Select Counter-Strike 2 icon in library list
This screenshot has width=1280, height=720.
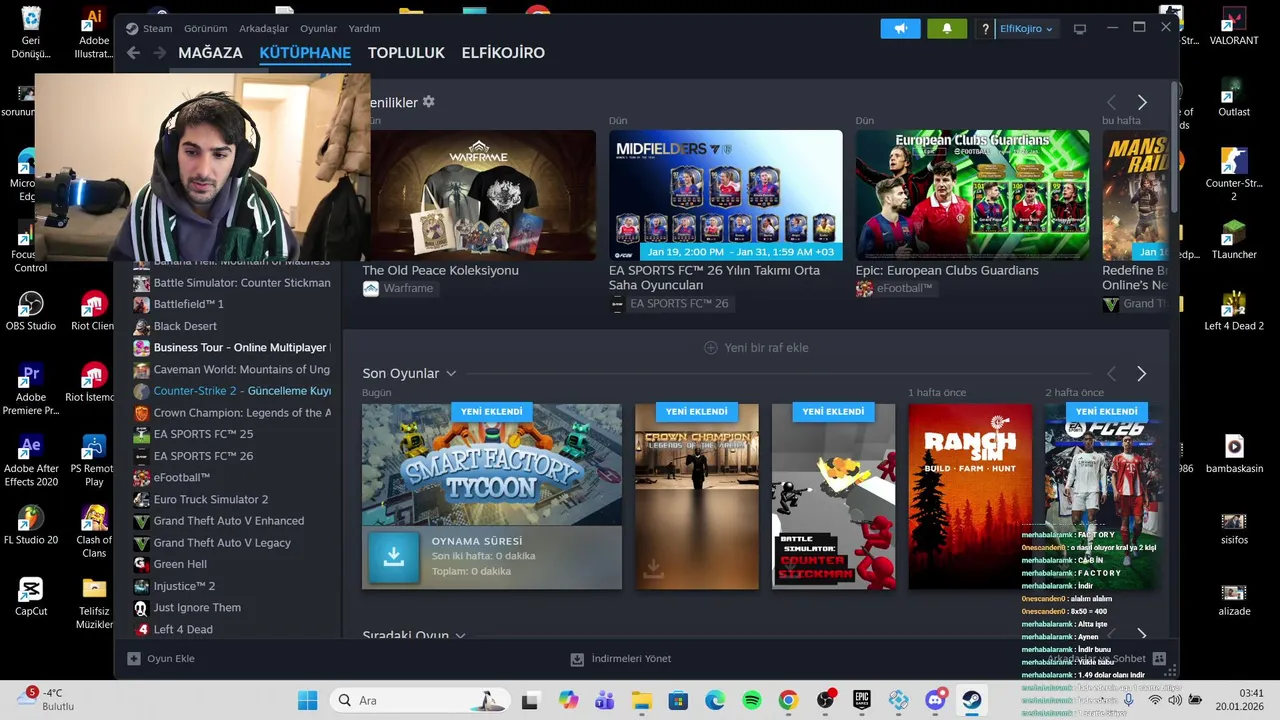[142, 391]
